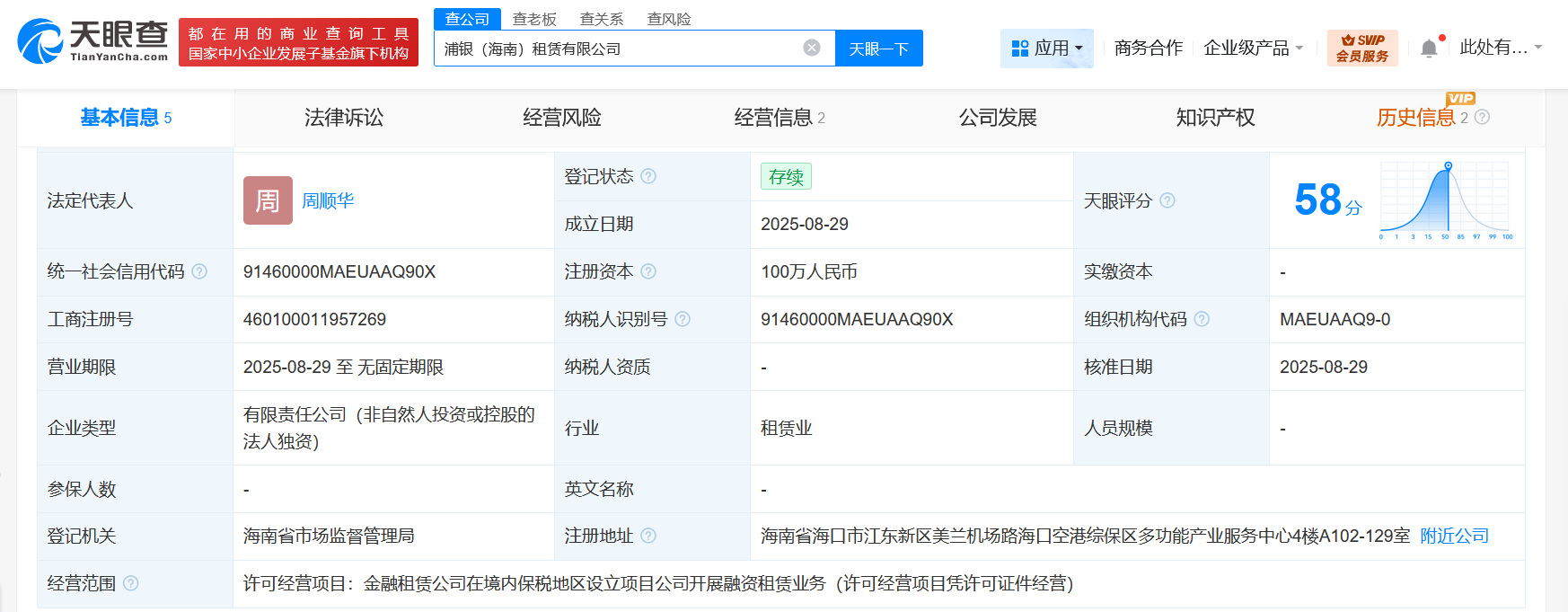
Task: Open the user account dropdown menu
Action: click(x=1500, y=48)
